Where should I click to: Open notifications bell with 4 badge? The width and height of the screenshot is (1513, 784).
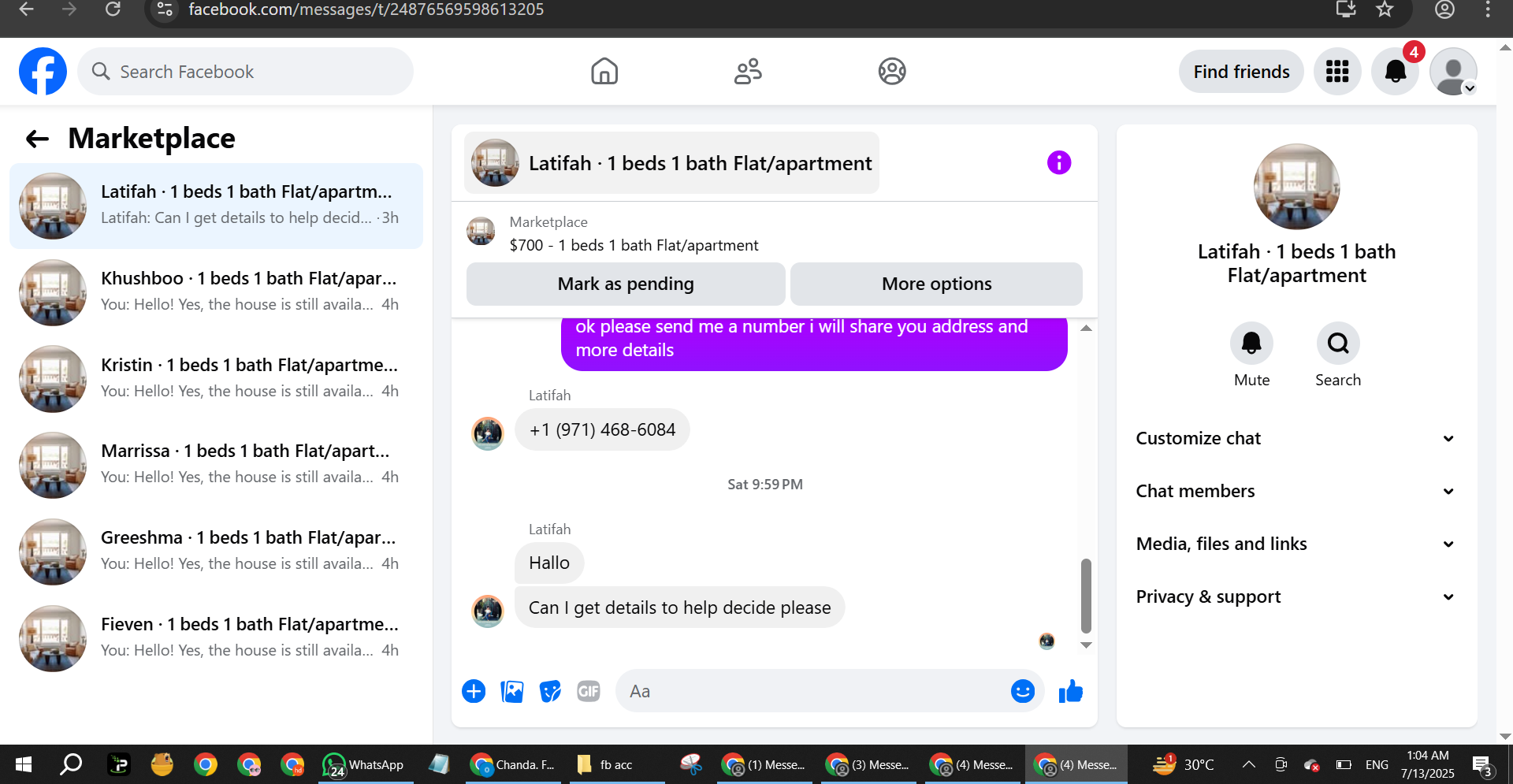(x=1396, y=72)
